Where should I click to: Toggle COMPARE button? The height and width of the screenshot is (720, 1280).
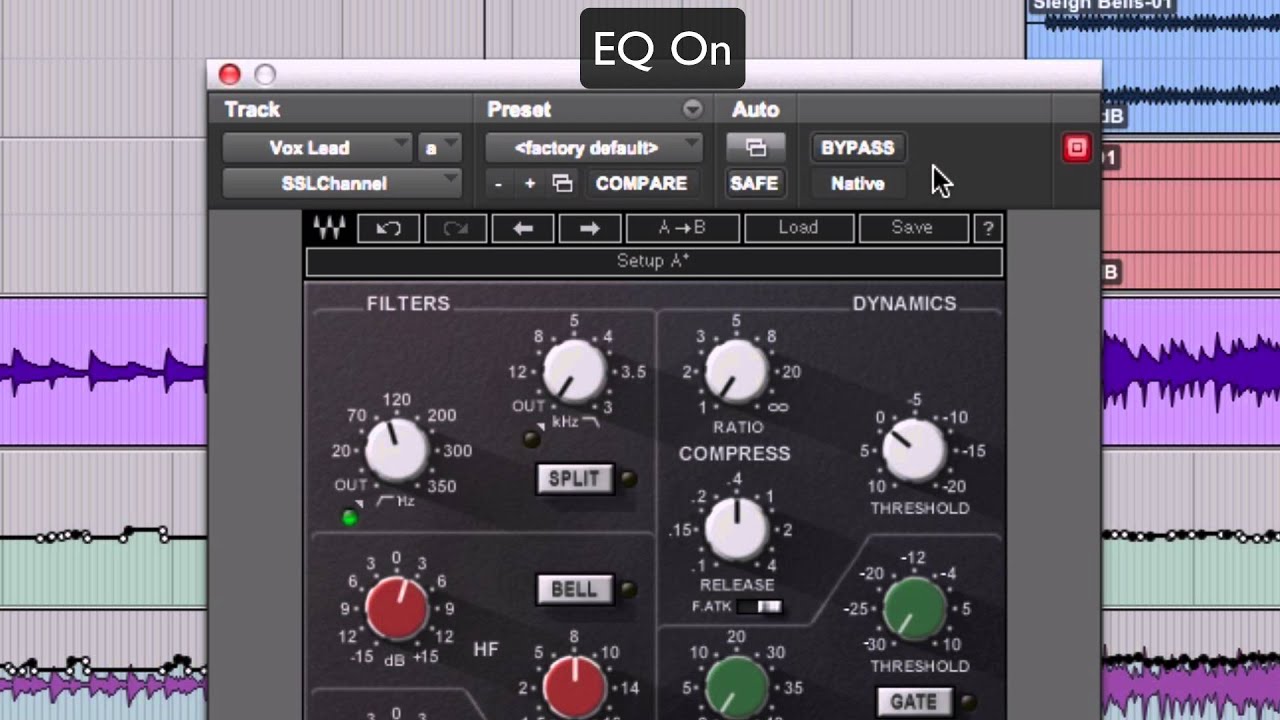click(x=641, y=184)
